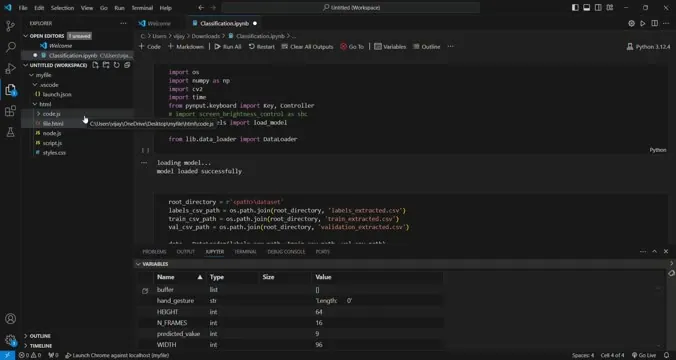This screenshot has width=676, height=360.
Task: Open the Source Control view
Action: coord(10,26)
